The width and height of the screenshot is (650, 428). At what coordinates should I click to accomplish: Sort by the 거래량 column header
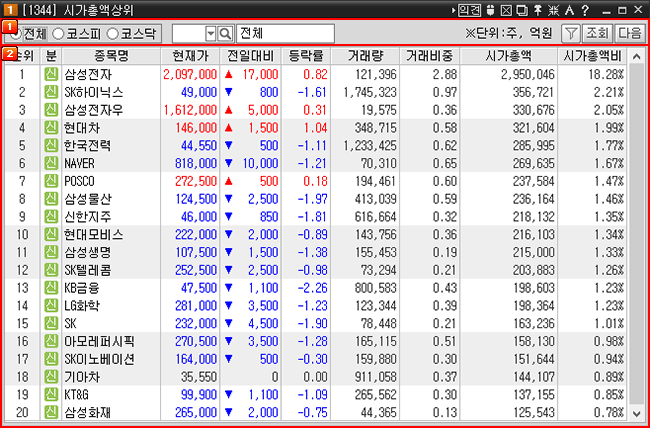coord(365,56)
